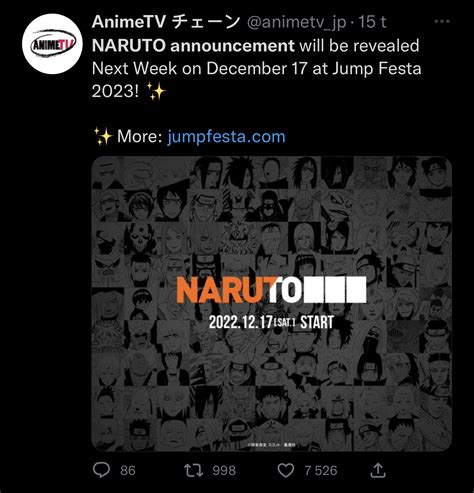Click the 15 t timestamp
The width and height of the screenshot is (474, 493).
(x=372, y=22)
